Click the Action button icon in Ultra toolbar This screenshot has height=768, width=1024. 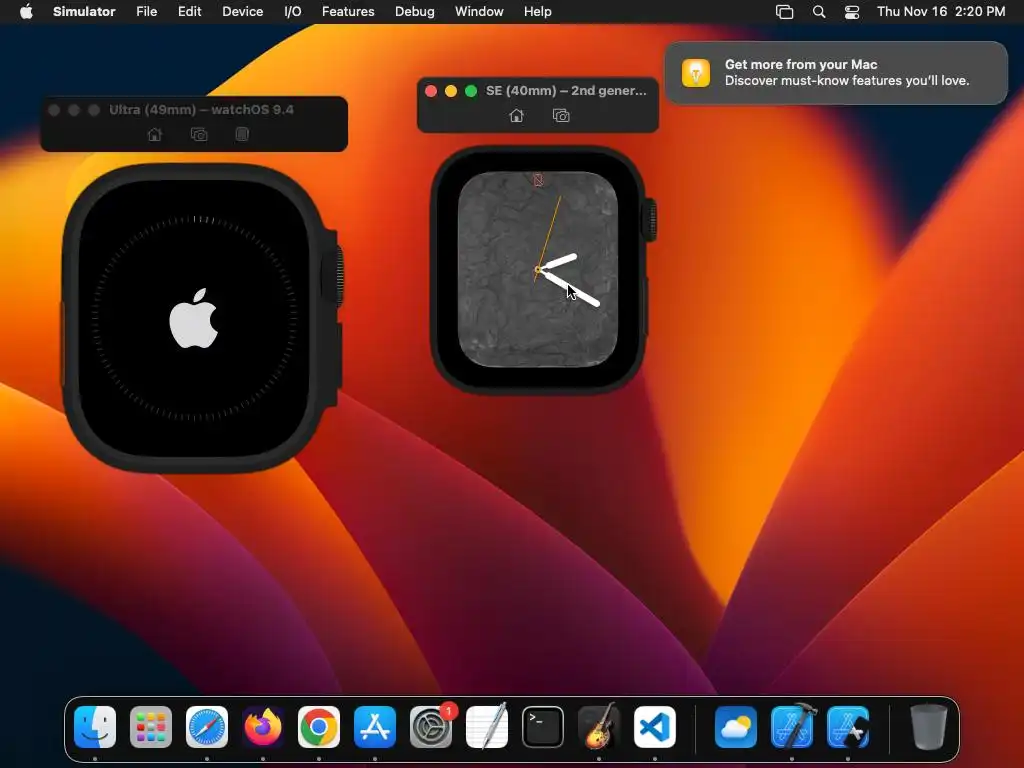pos(242,135)
